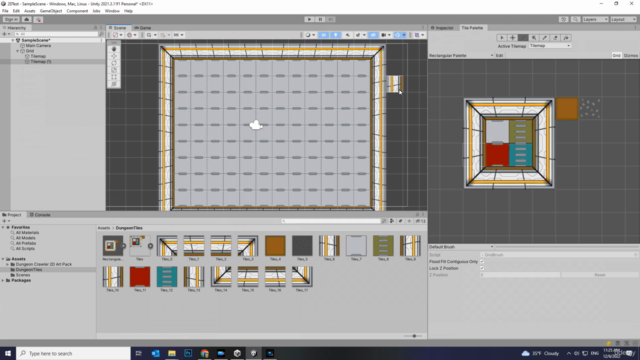This screenshot has width=640, height=360.
Task: Open the Default Brush dropdown
Action: 461,247
